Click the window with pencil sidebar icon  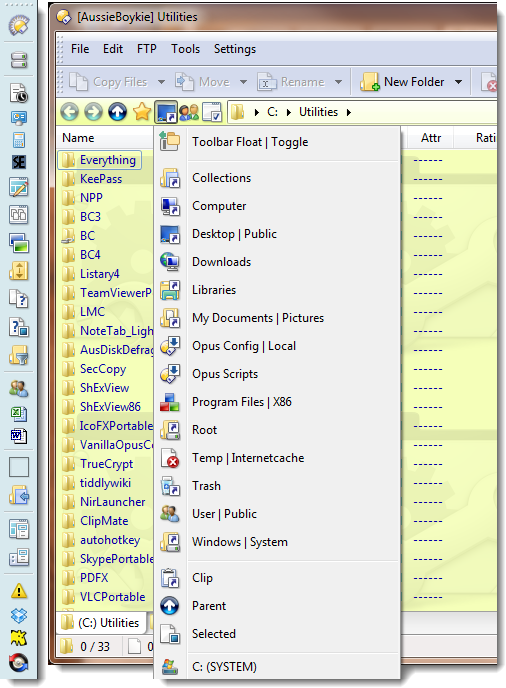click(19, 186)
